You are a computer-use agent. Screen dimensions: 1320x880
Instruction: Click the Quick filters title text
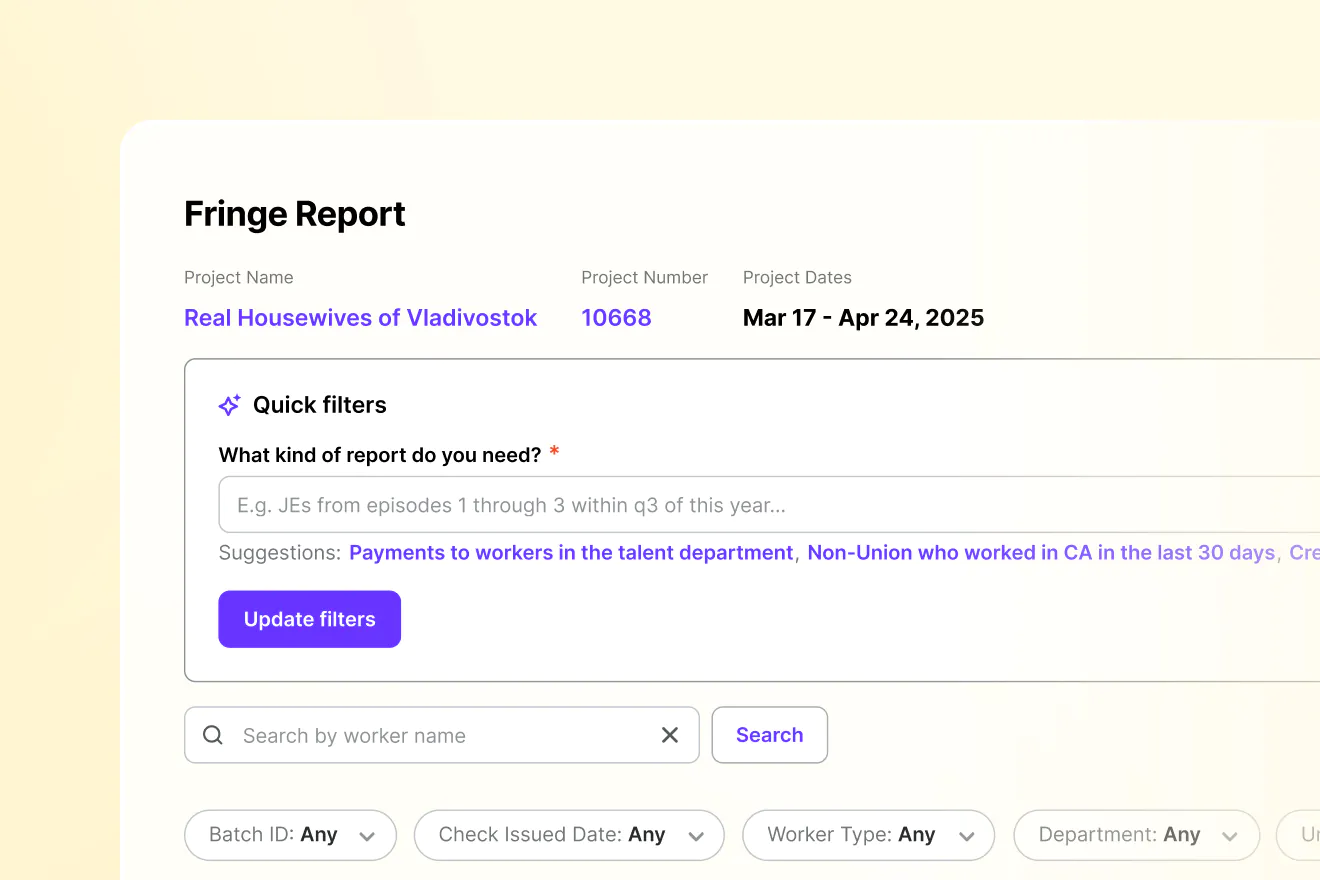pyautogui.click(x=320, y=405)
